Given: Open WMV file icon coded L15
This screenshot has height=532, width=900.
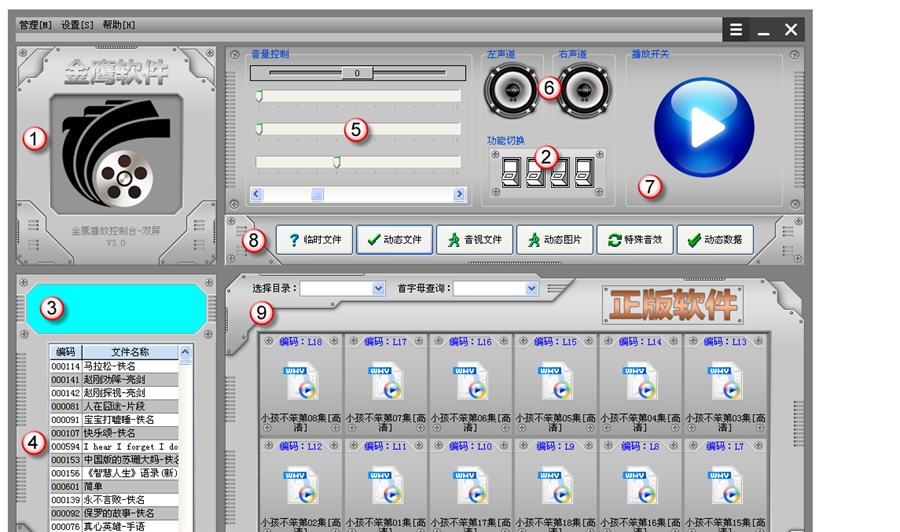Looking at the screenshot, I should [x=556, y=380].
